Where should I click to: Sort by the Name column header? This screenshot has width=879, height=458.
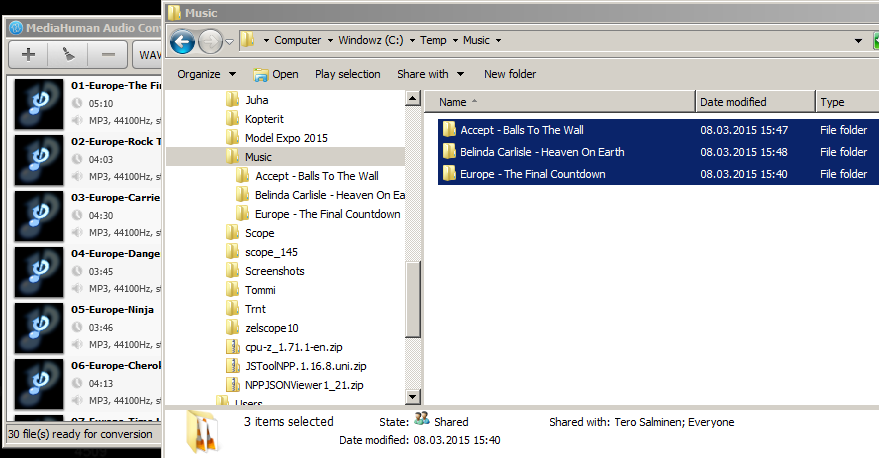[x=559, y=102]
